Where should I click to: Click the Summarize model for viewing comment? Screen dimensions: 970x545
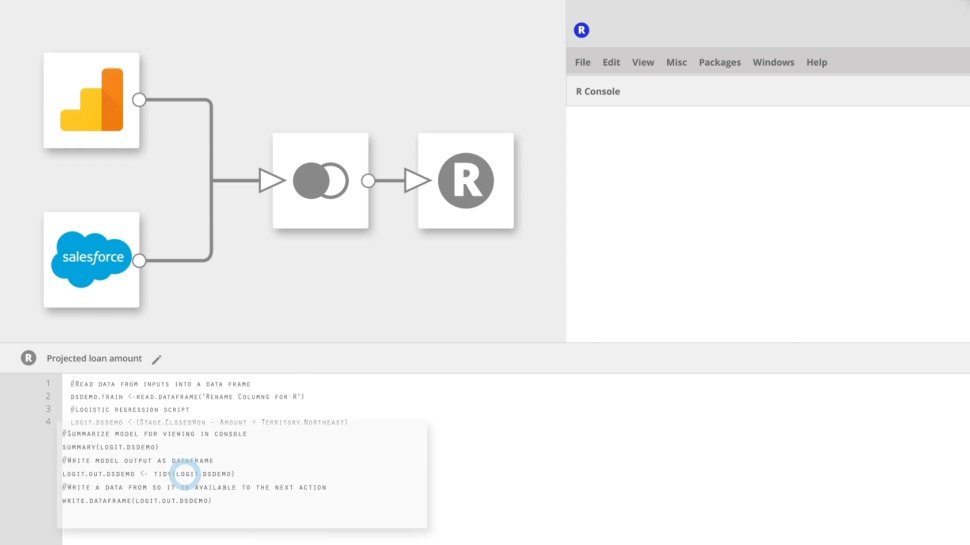tap(155, 434)
